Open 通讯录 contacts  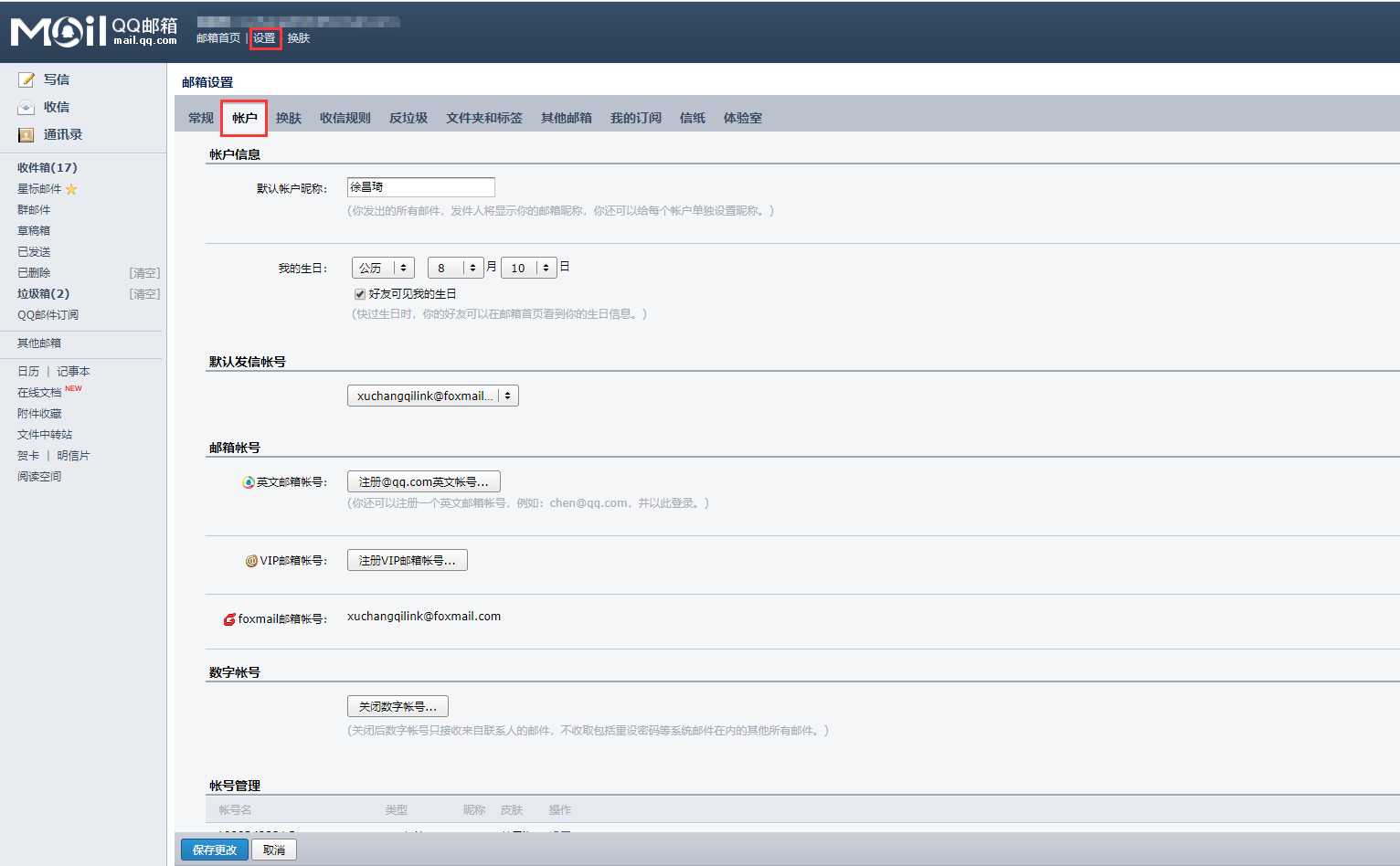pyautogui.click(x=63, y=134)
